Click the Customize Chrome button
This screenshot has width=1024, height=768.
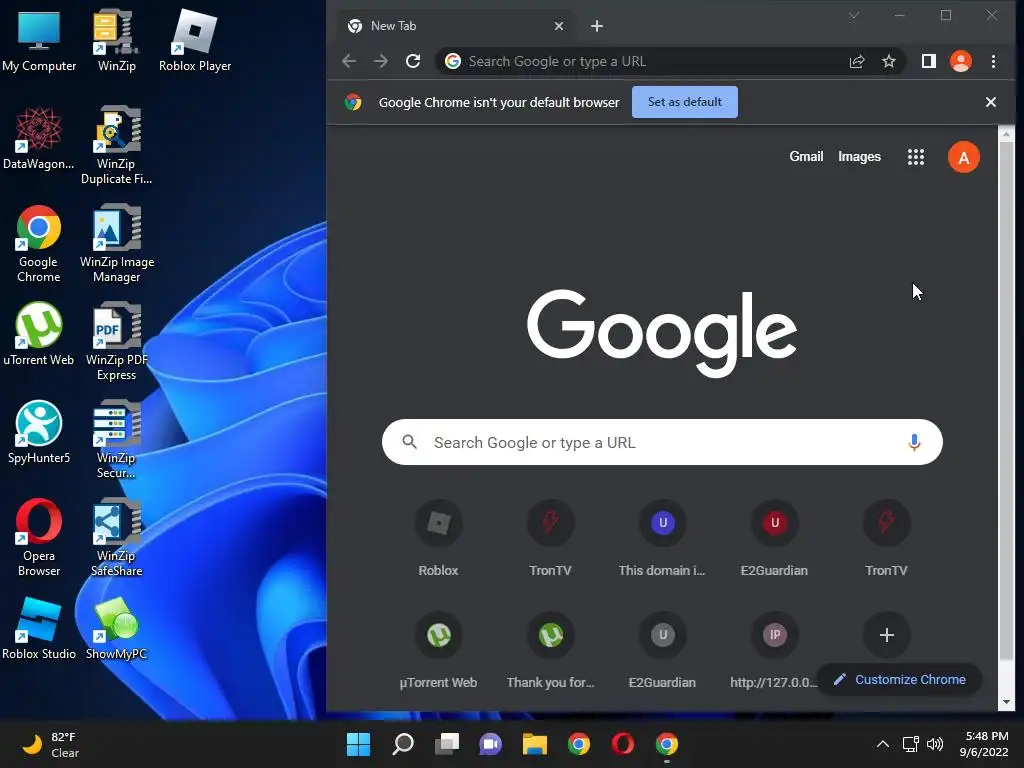point(899,680)
